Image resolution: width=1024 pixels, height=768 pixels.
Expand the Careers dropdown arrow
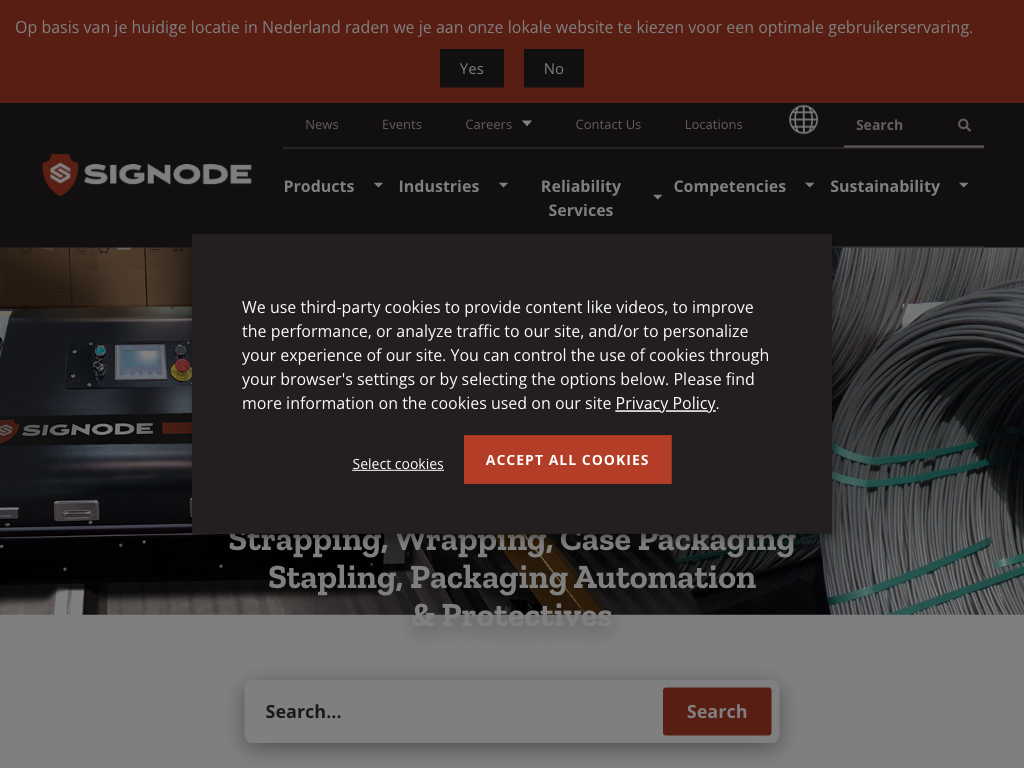(x=527, y=123)
